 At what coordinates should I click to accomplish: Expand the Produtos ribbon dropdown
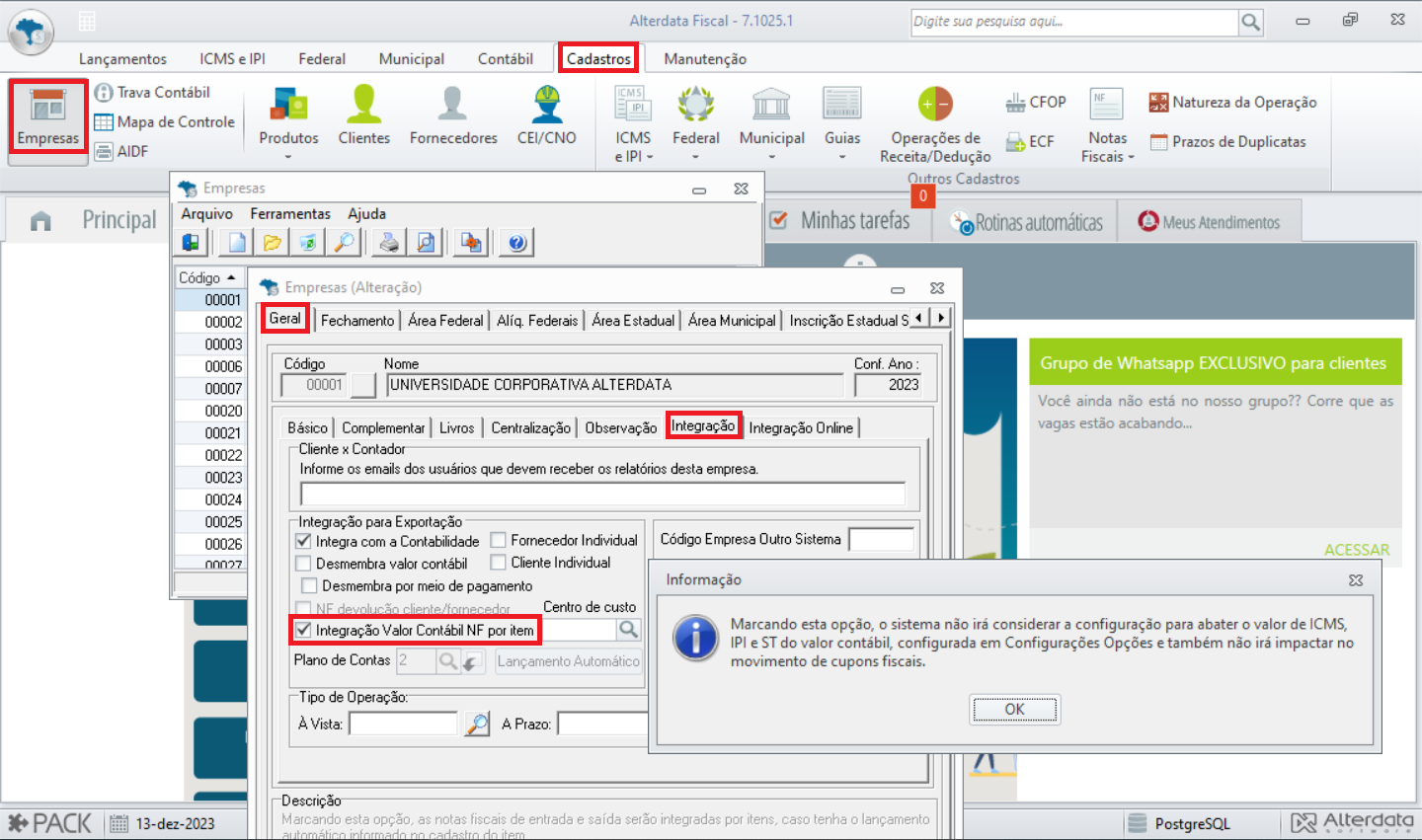point(288,156)
